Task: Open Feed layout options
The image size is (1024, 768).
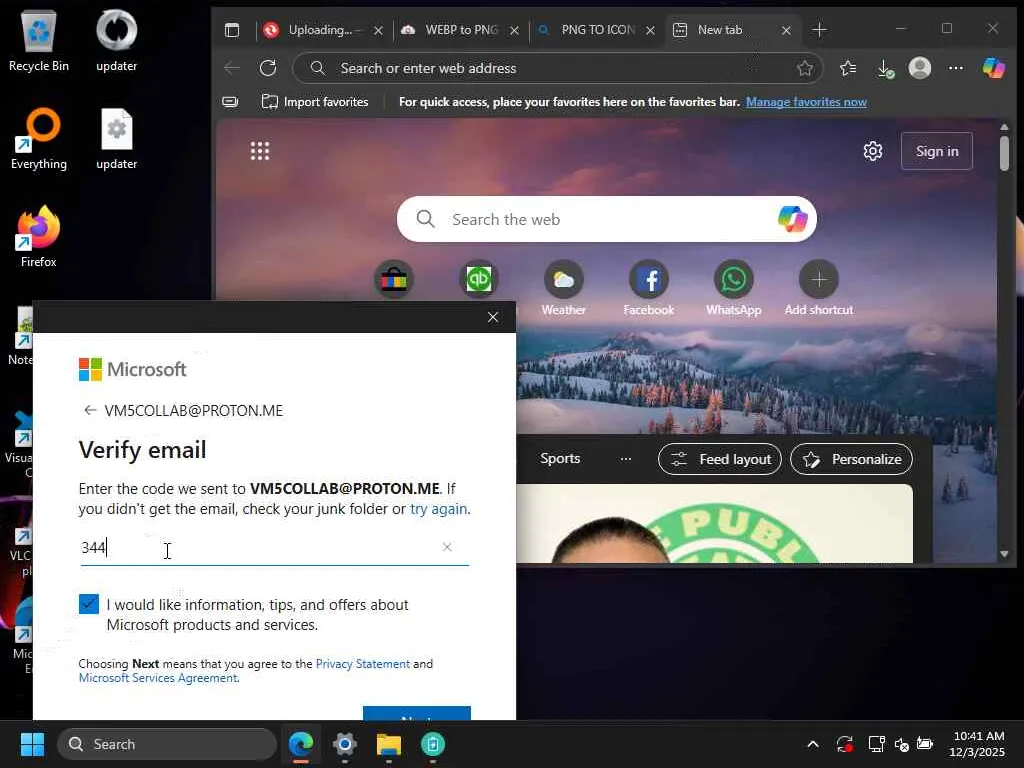Action: (720, 459)
